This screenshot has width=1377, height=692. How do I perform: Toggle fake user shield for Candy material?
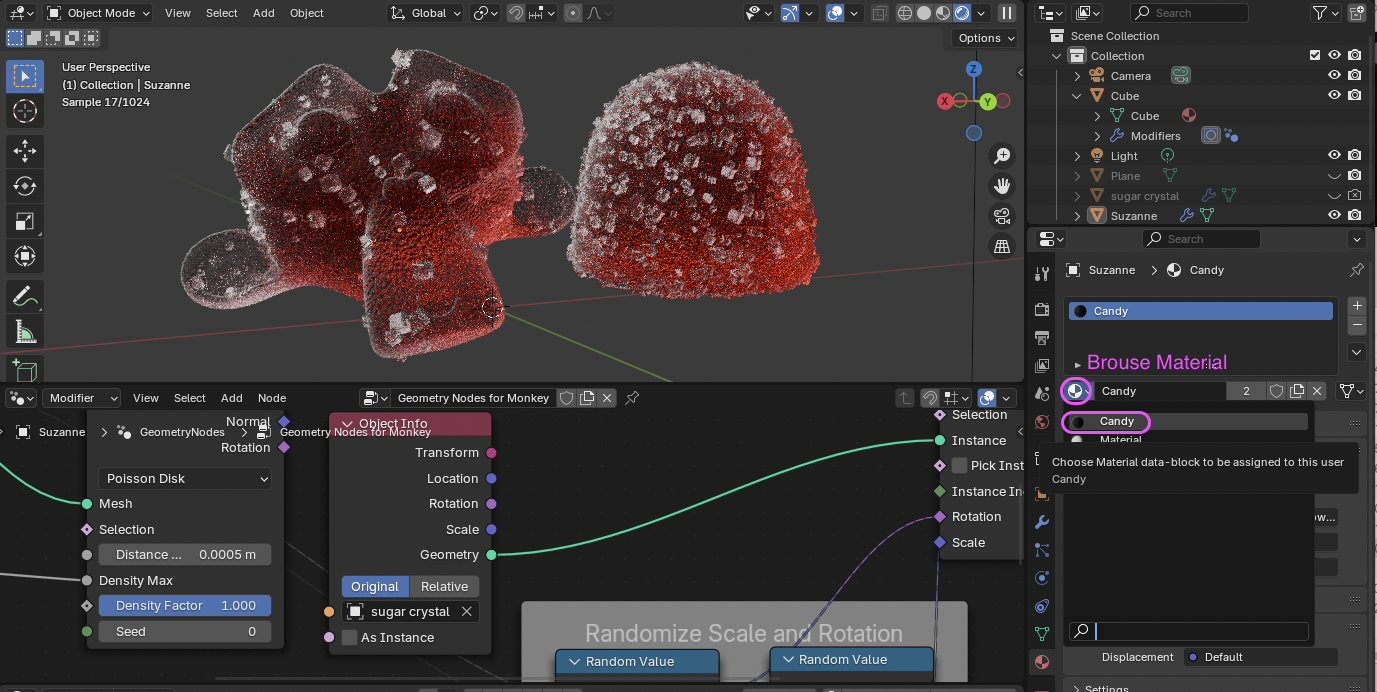[1276, 391]
